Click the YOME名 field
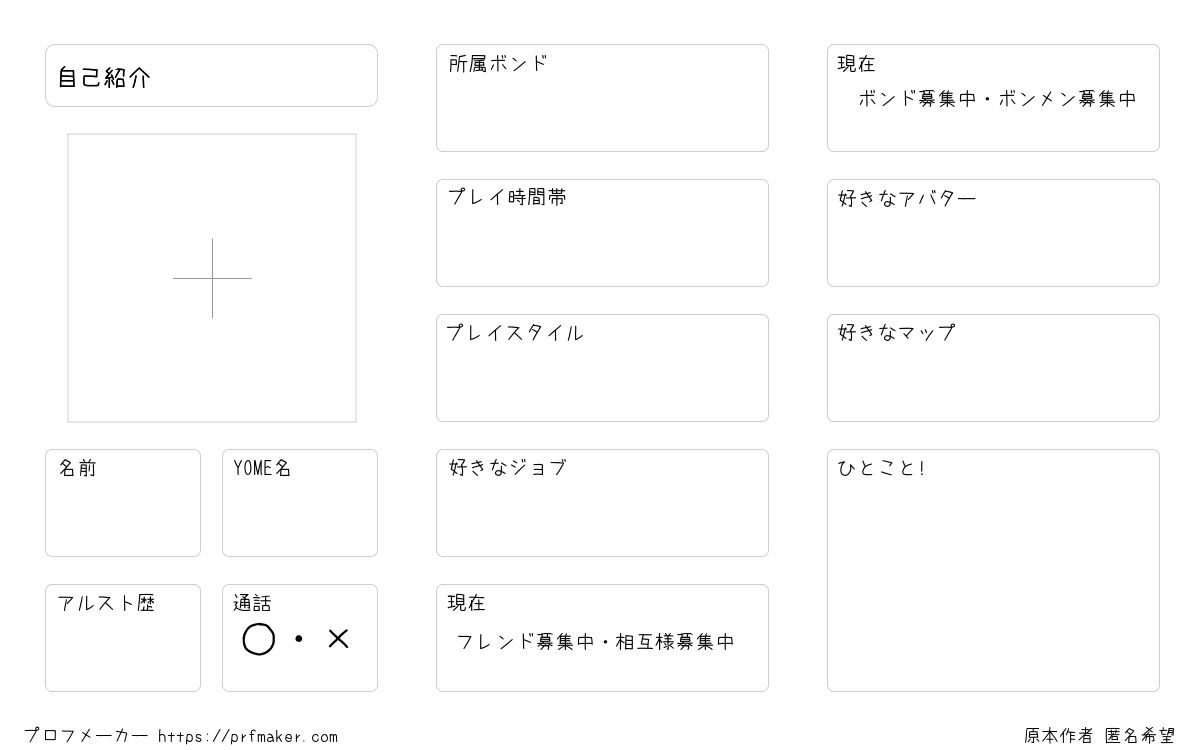Viewport: 1200px width, 750px height. 300,503
